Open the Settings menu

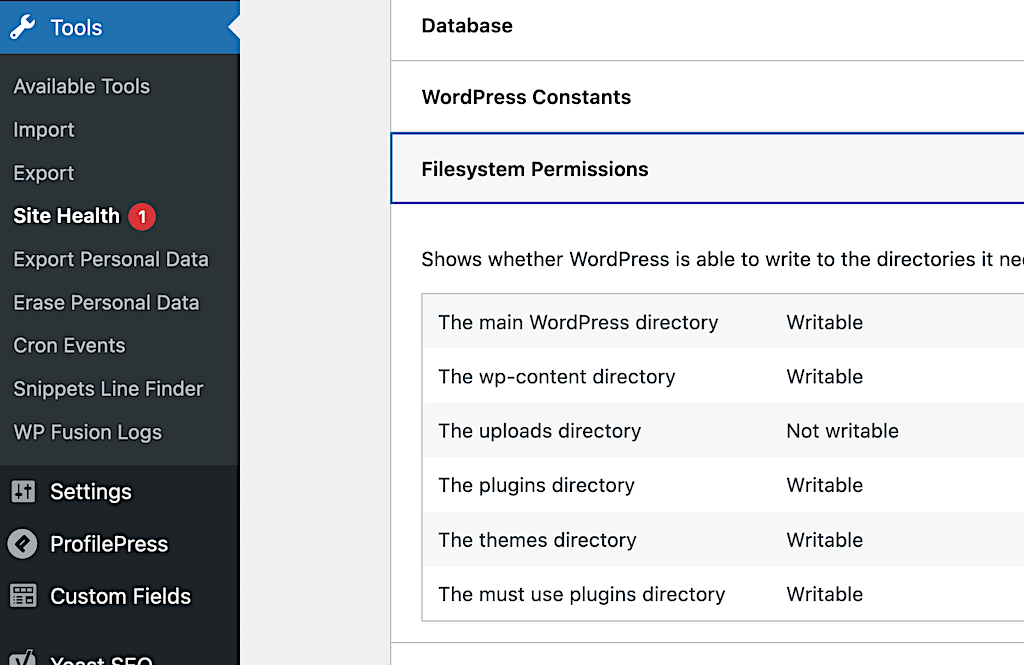120,491
